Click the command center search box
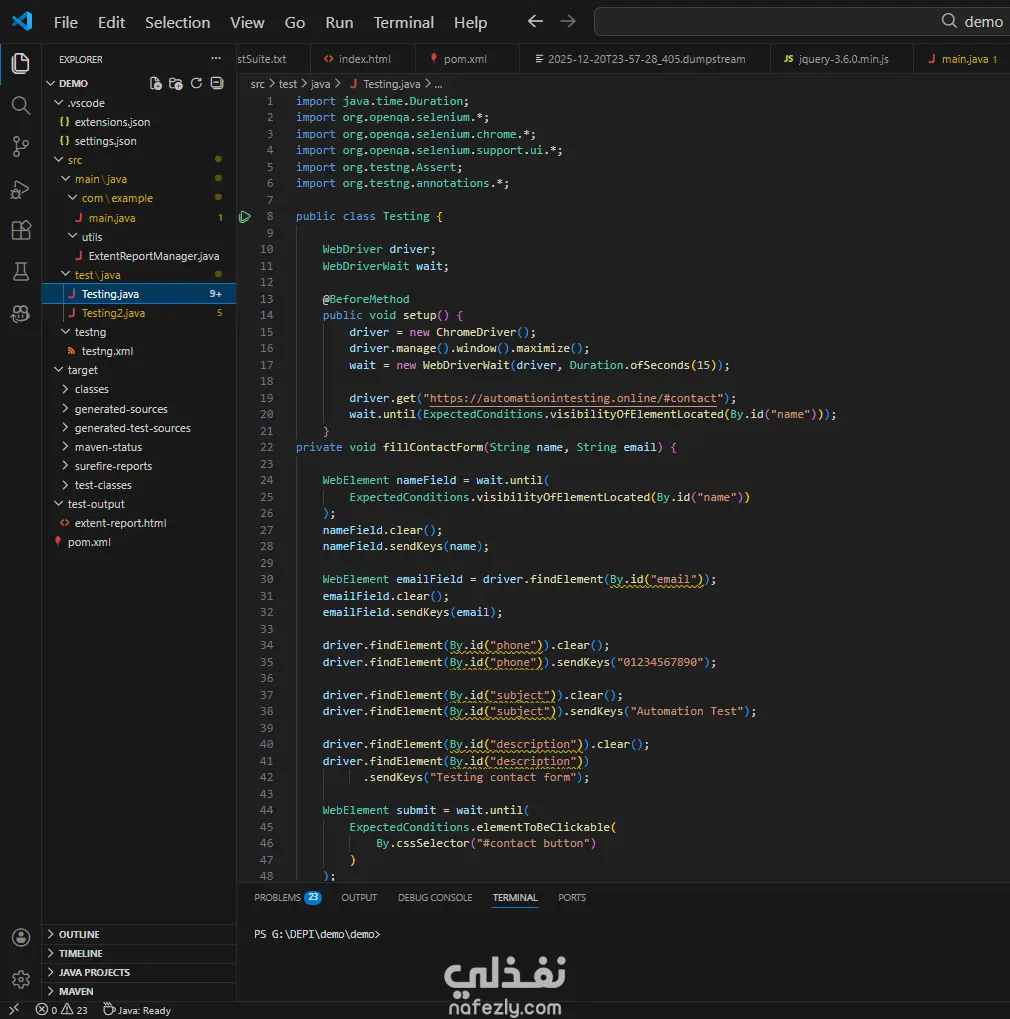 801,21
